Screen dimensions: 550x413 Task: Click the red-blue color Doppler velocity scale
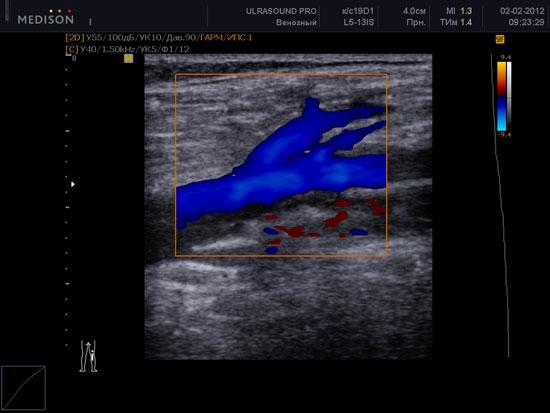[x=502, y=96]
